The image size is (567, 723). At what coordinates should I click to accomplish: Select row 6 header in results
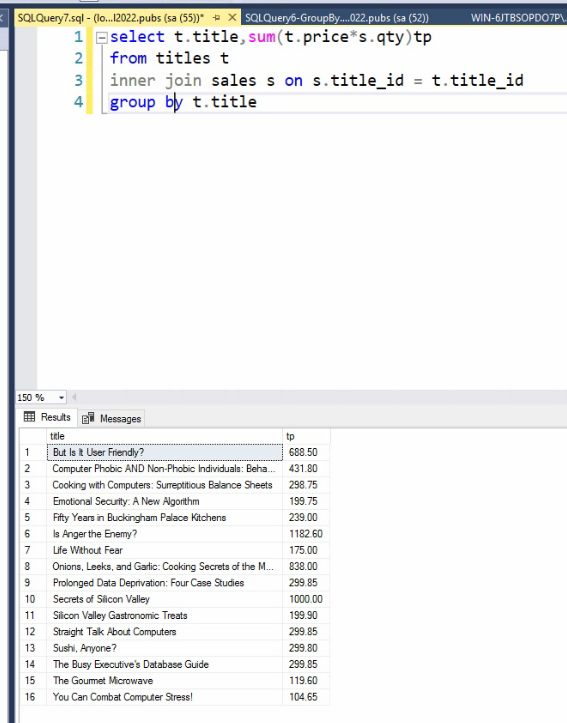(33, 534)
